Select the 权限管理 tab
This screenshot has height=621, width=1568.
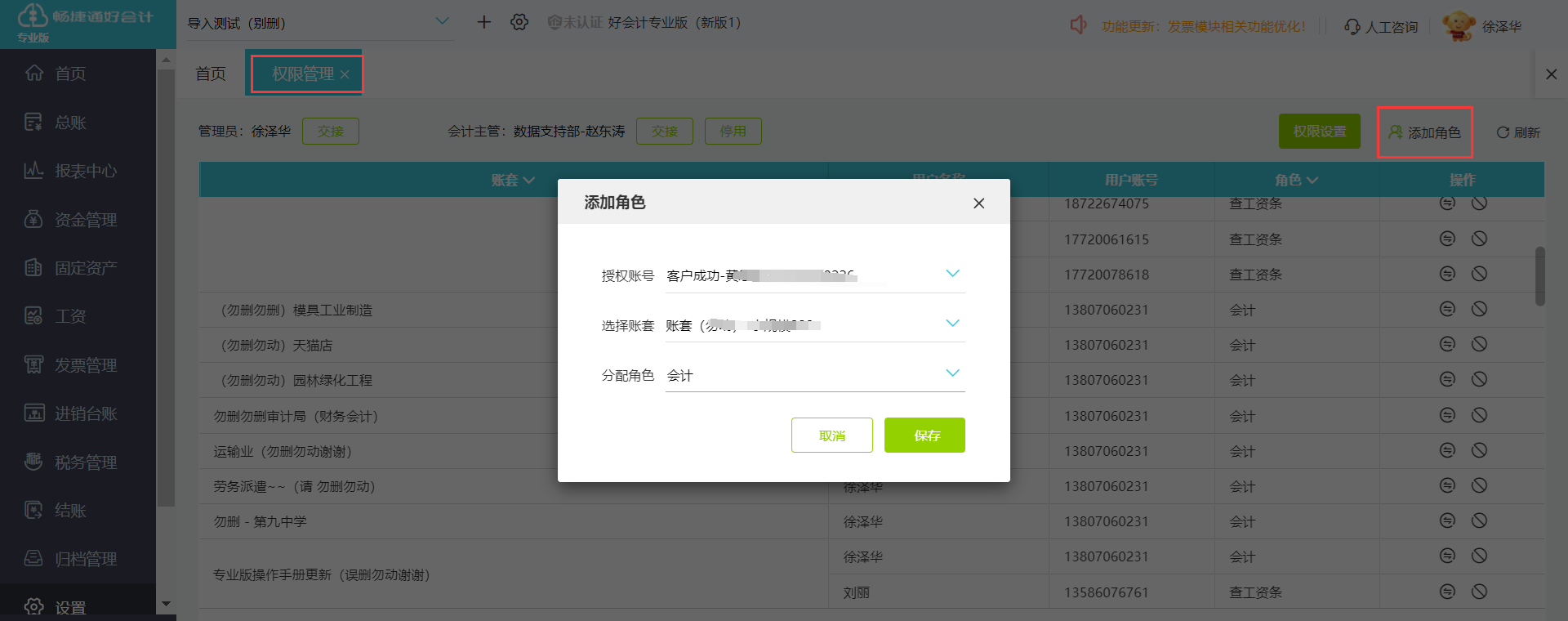point(302,74)
